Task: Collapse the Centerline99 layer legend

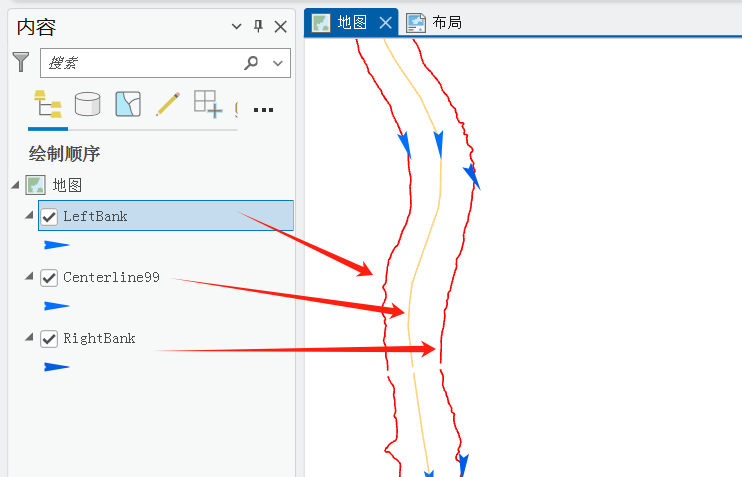Action: 29,276
